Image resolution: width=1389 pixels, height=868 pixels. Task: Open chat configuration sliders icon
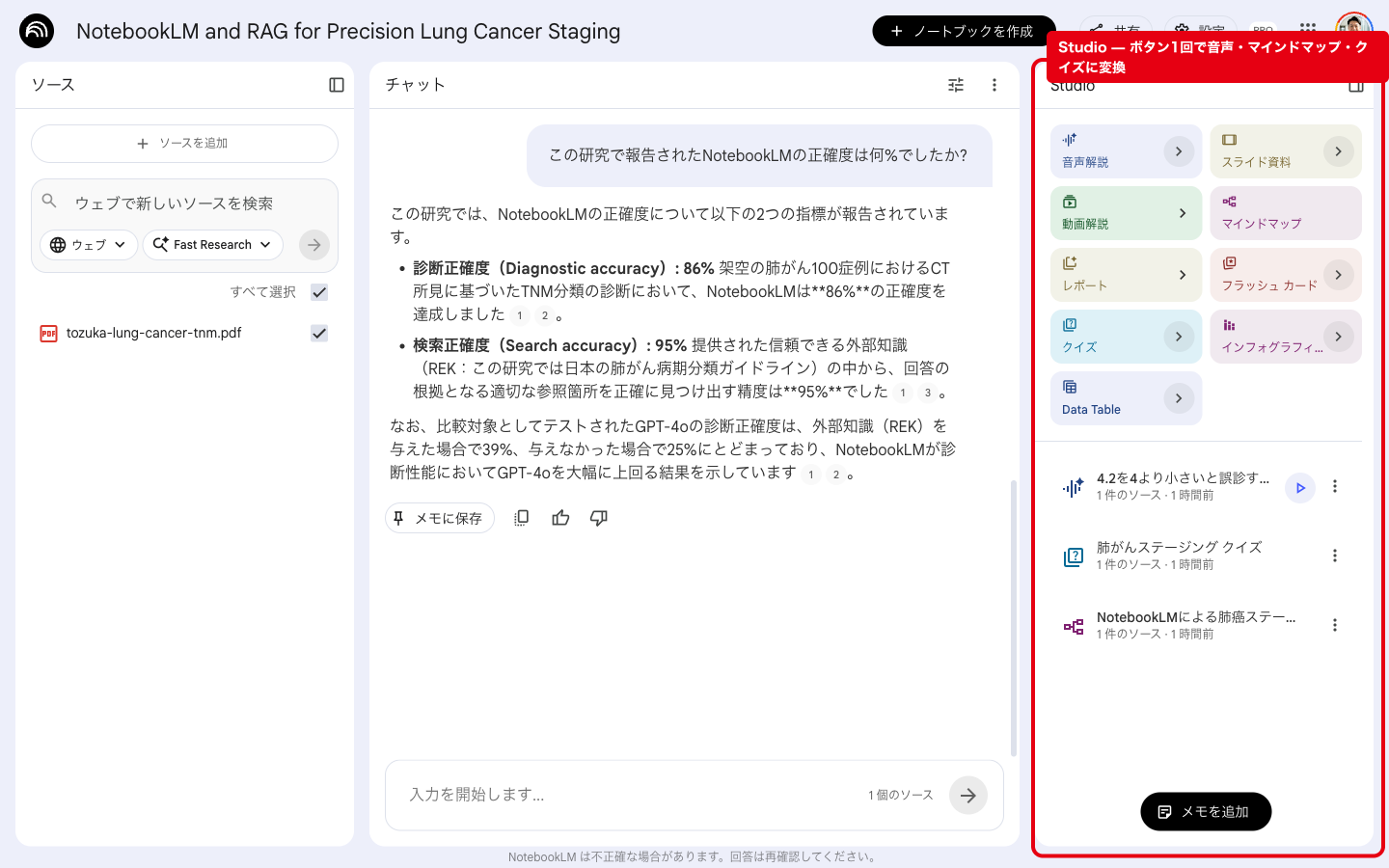pos(956,85)
